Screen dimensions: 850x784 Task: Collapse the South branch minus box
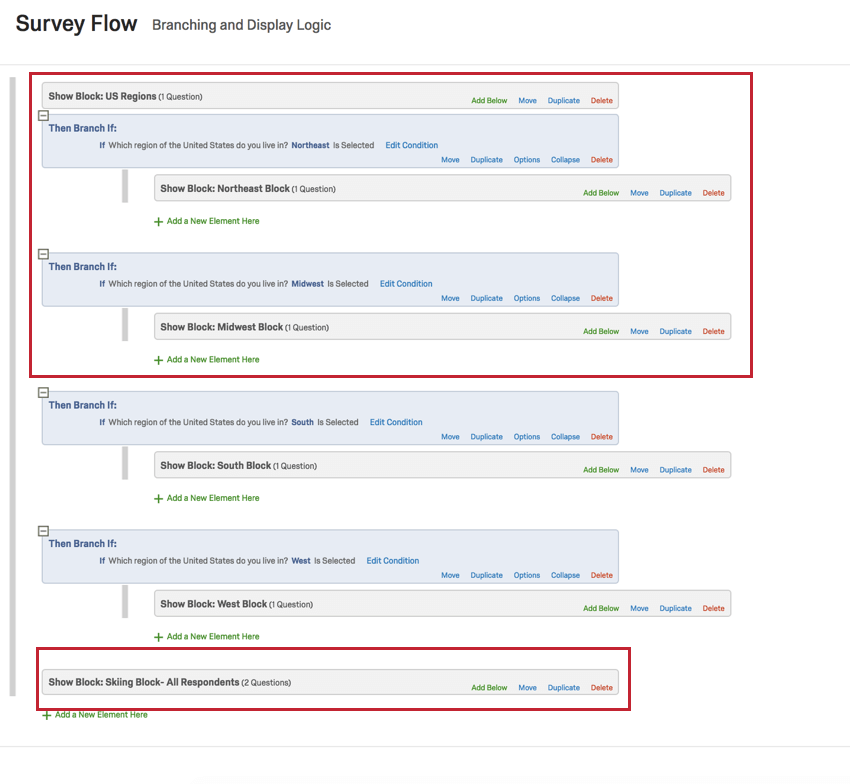[x=43, y=393]
